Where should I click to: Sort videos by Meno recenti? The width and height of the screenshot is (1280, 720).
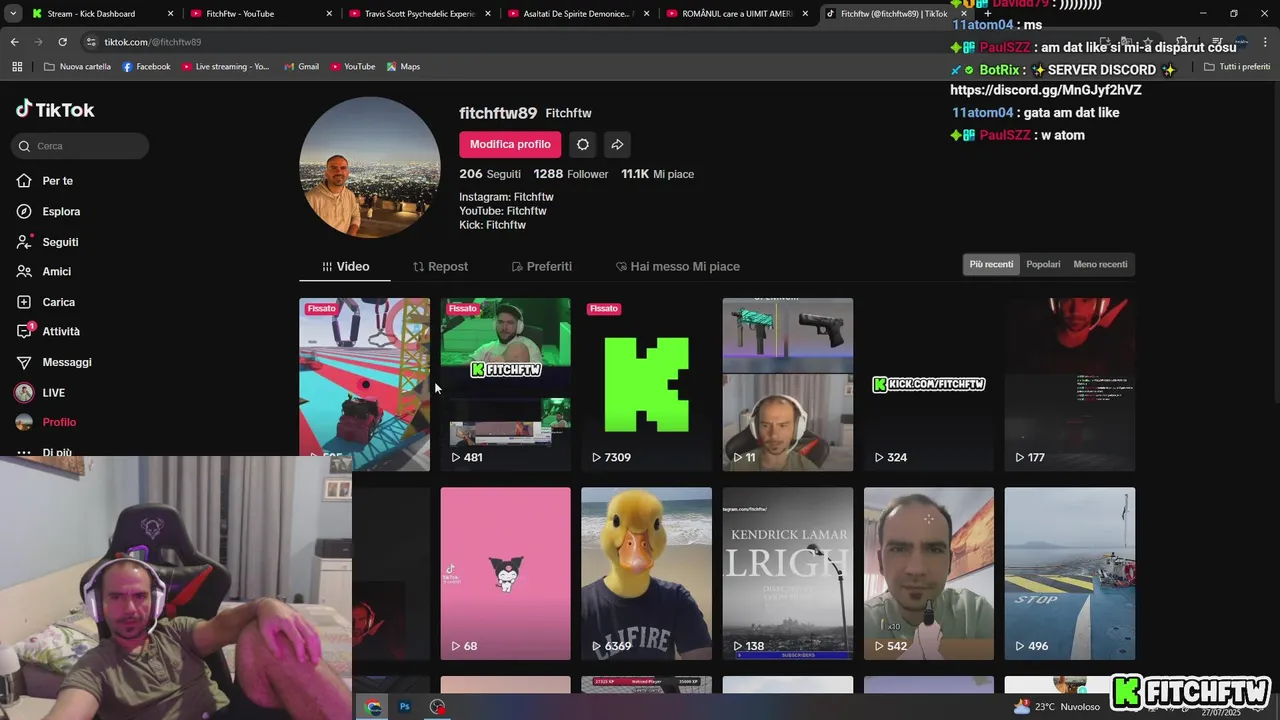point(1100,264)
